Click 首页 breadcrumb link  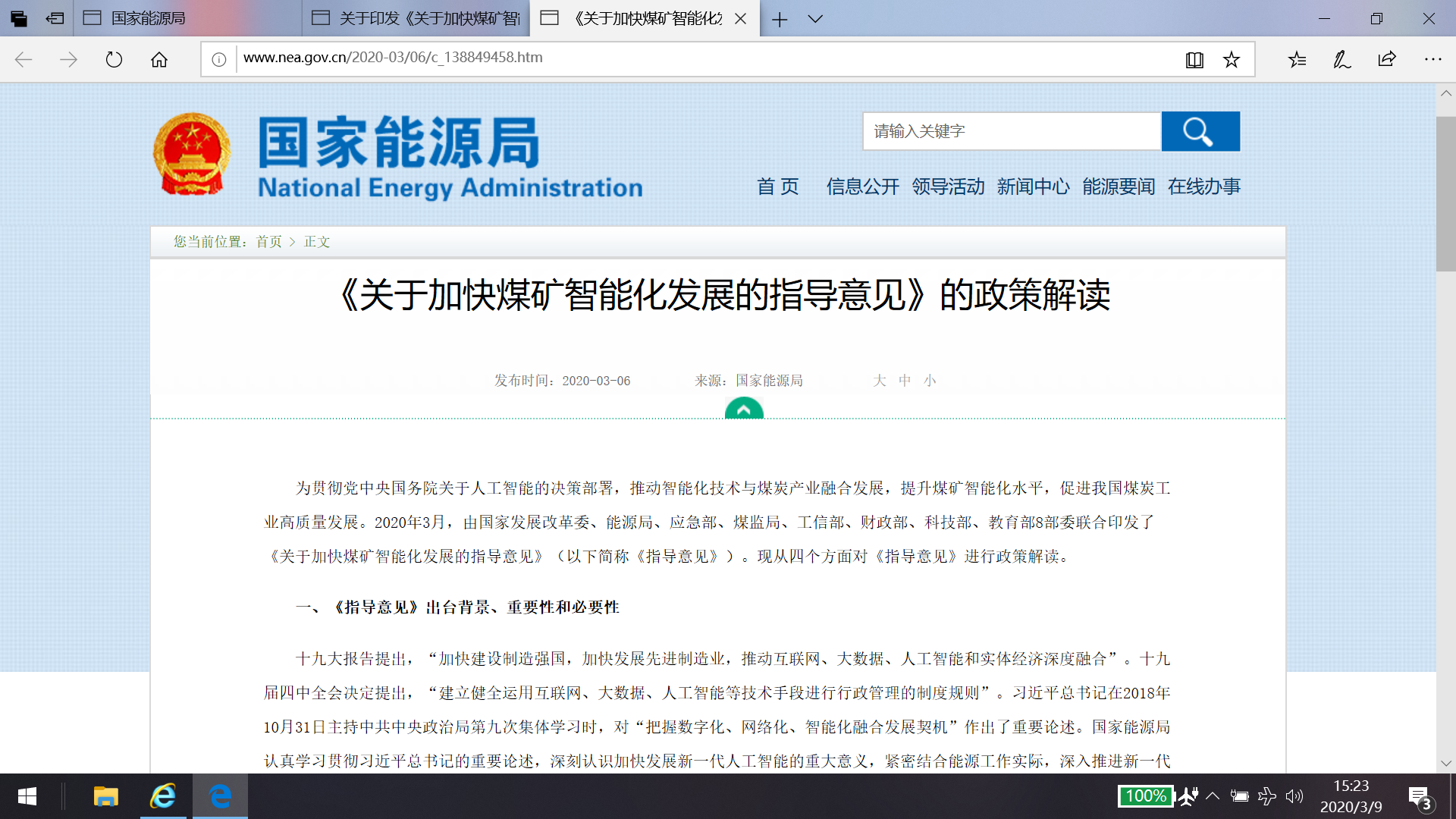click(268, 242)
